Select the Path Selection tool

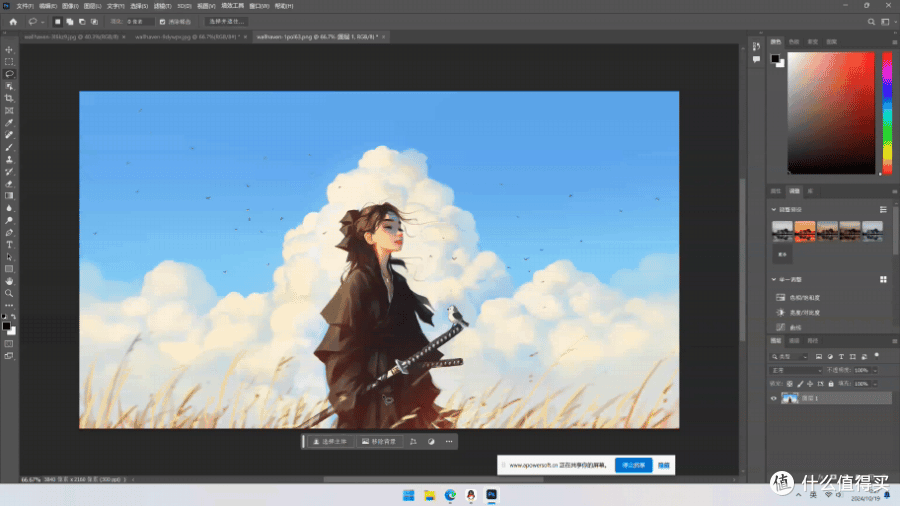click(x=9, y=257)
